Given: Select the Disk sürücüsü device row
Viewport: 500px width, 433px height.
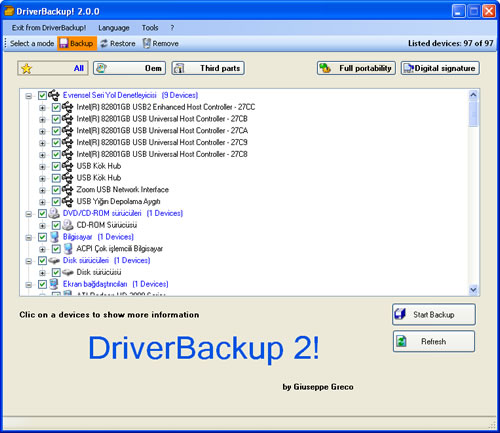Looking at the screenshot, I should coord(99,272).
